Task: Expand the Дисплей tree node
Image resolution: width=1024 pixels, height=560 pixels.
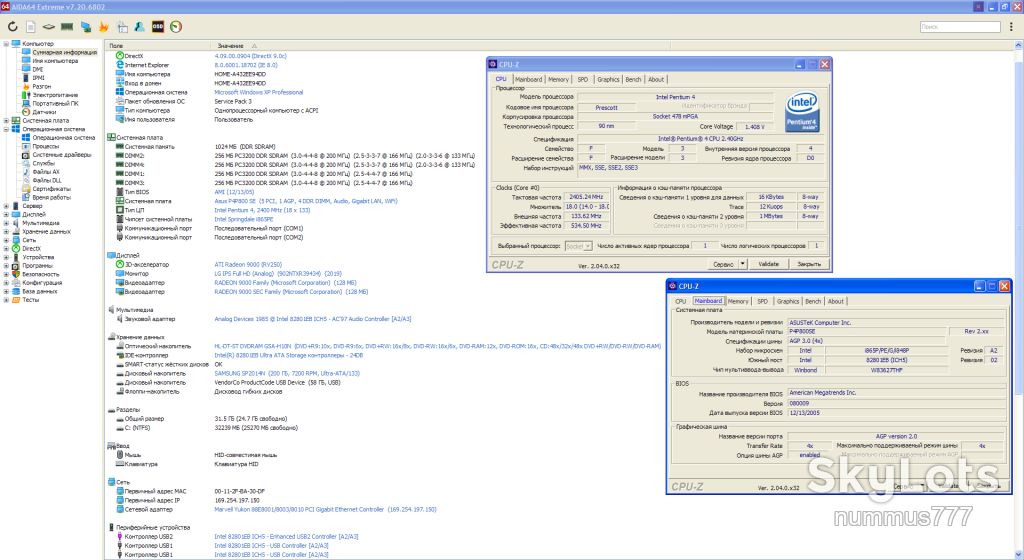Action: tap(6, 214)
